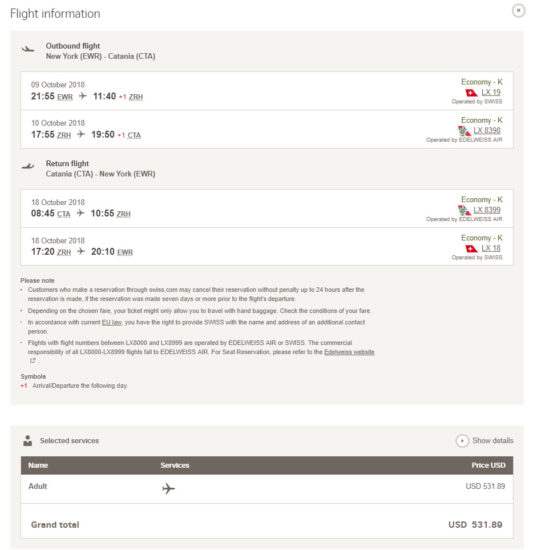533x550 pixels.
Task: Click the Edelweiss logo beside LX 8398
Action: pyautogui.click(x=464, y=131)
